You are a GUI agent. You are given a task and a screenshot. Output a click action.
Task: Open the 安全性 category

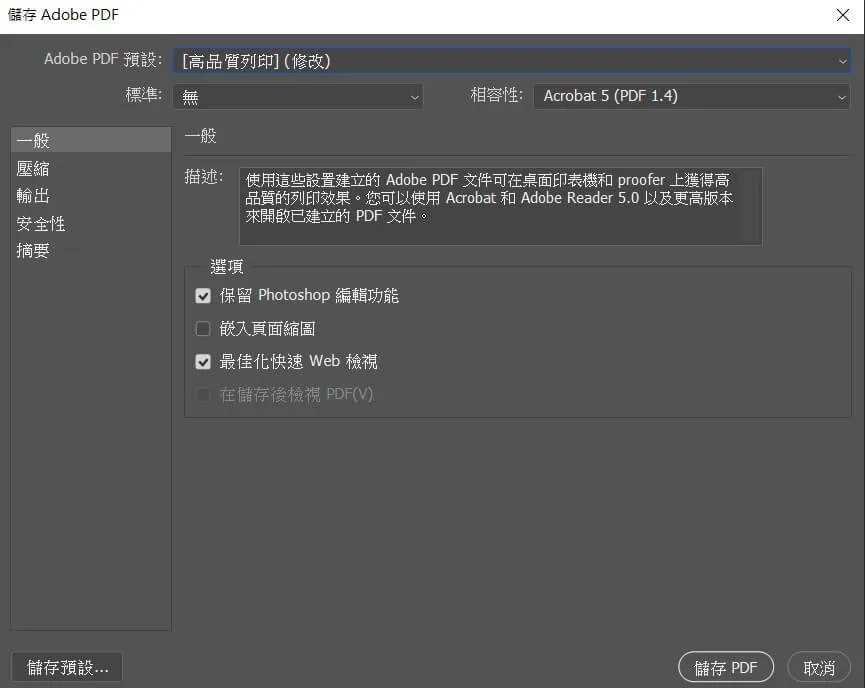point(90,223)
